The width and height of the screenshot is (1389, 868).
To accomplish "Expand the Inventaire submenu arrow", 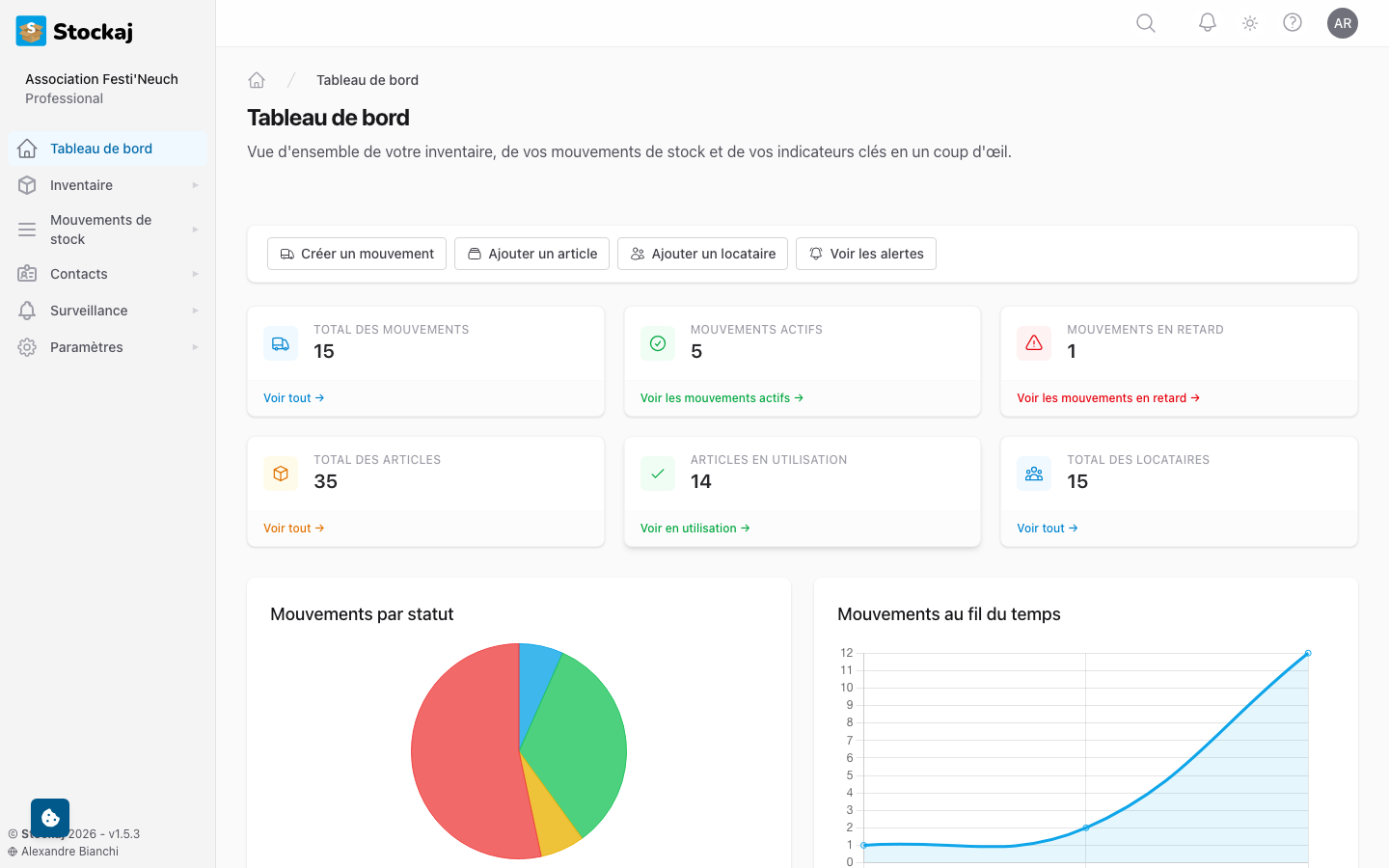I will click(195, 185).
